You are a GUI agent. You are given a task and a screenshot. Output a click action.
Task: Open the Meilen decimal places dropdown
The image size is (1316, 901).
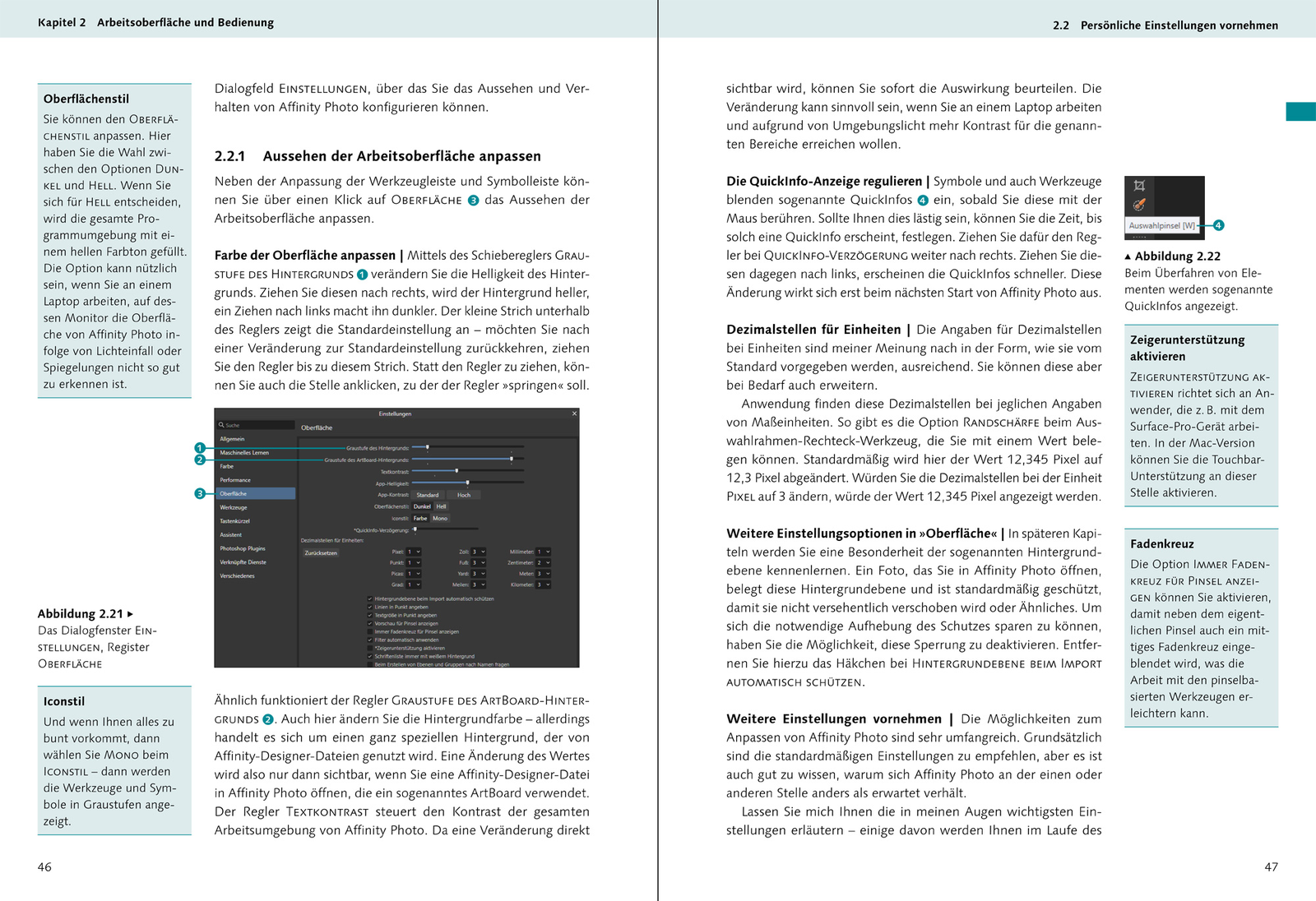click(x=479, y=584)
